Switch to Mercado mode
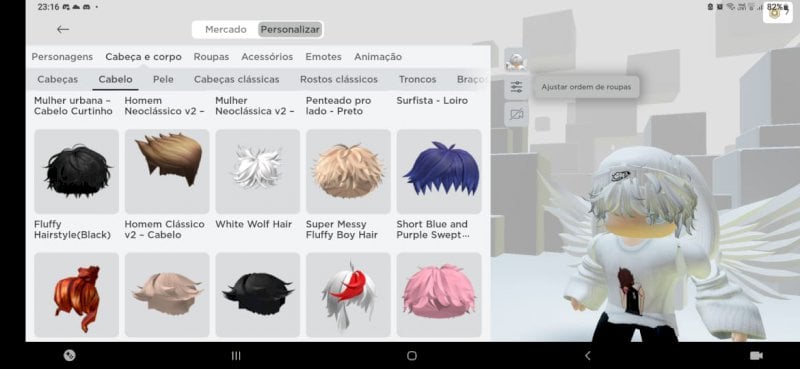The width and height of the screenshot is (800, 369). 226,30
